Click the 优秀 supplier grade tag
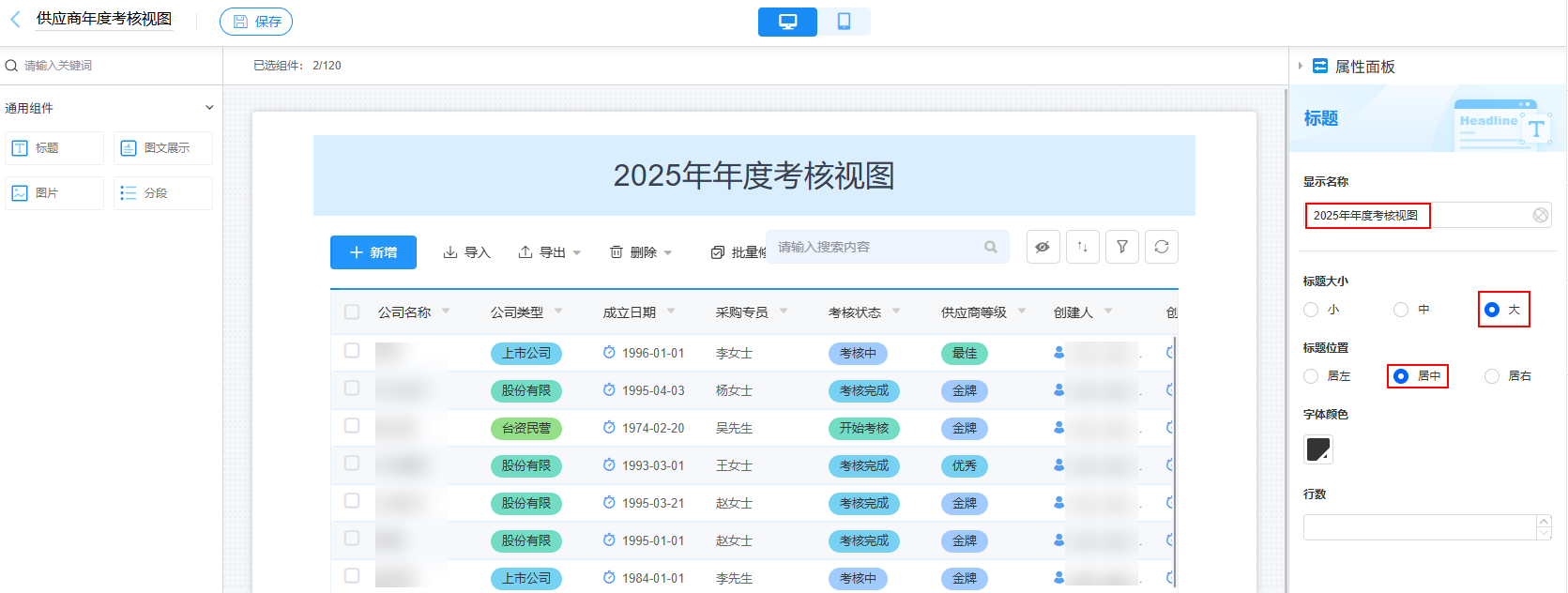Image resolution: width=1568 pixels, height=593 pixels. [965, 466]
